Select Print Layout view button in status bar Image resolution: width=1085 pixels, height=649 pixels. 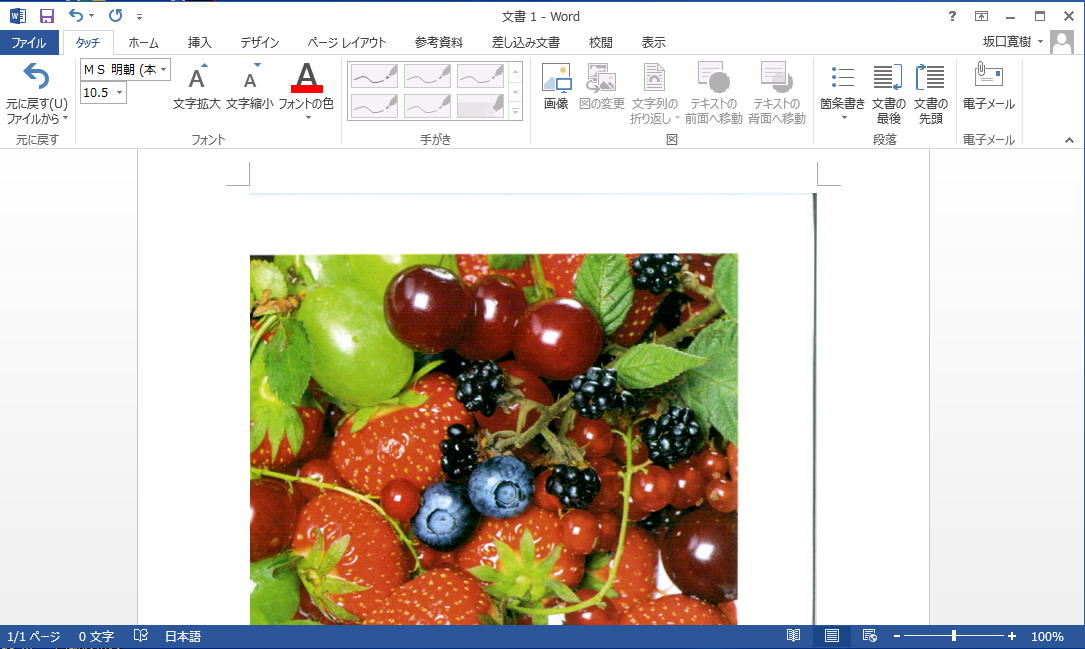pos(831,636)
